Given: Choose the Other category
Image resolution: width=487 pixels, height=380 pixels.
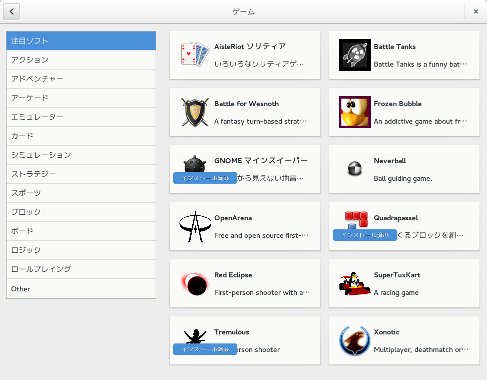Looking at the screenshot, I should point(81,289).
